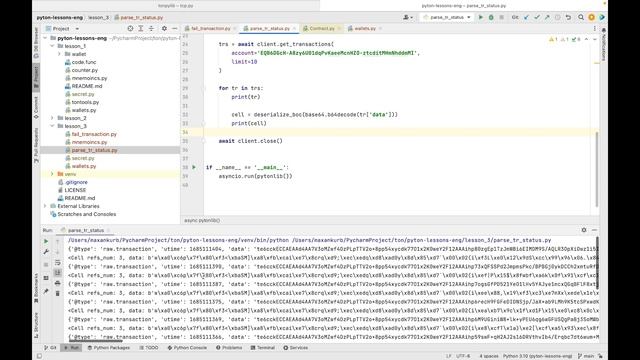Switch to Contract.py editor tab
Viewport: 640px width, 360px height.
pos(322,29)
